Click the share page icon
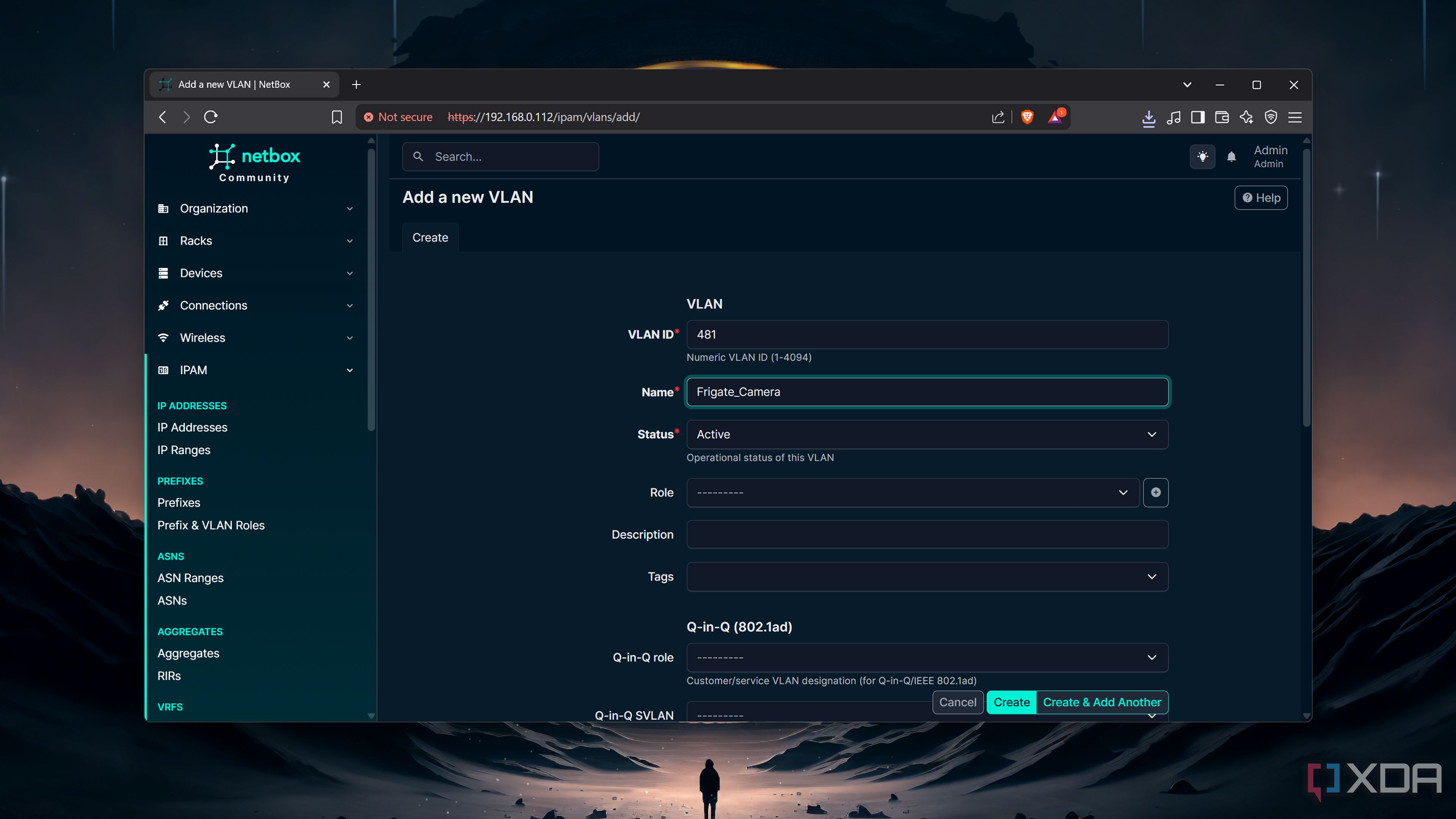Viewport: 1456px width, 819px height. pos(998,117)
